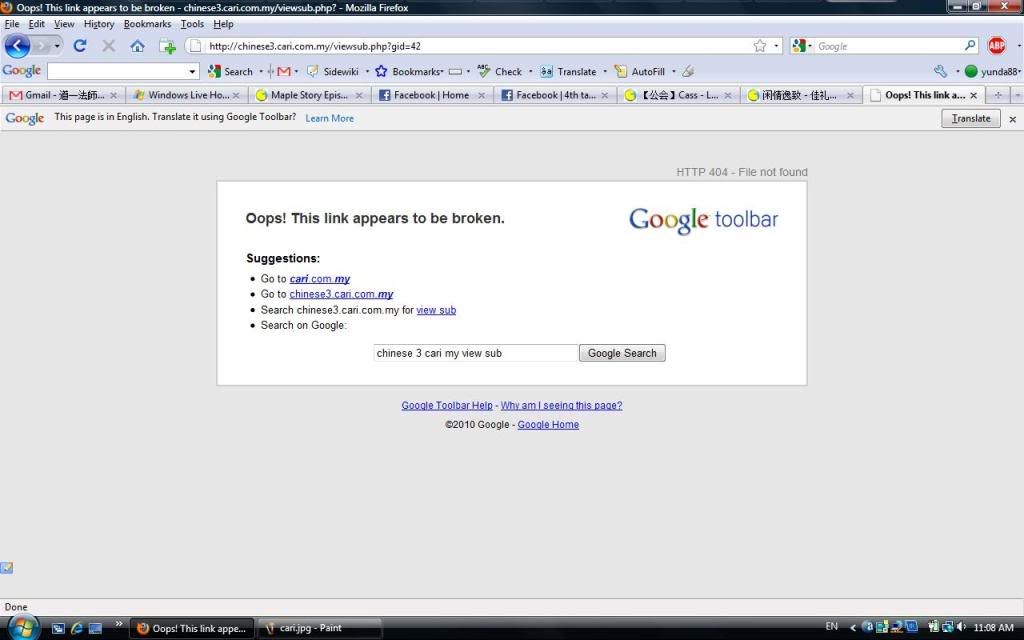This screenshot has height=640, width=1024.
Task: Open the Tools menu
Action: click(192, 24)
